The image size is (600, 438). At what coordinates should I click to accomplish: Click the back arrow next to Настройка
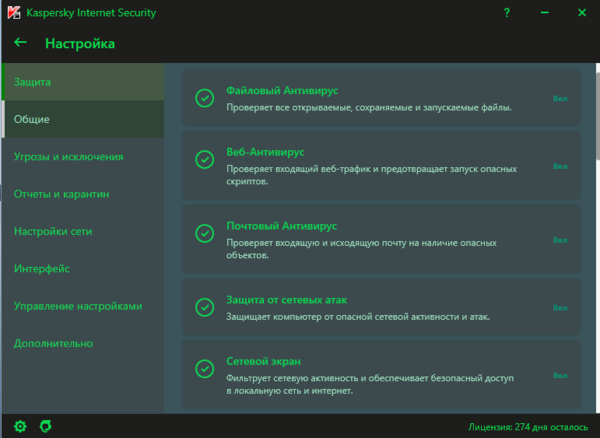click(x=20, y=43)
